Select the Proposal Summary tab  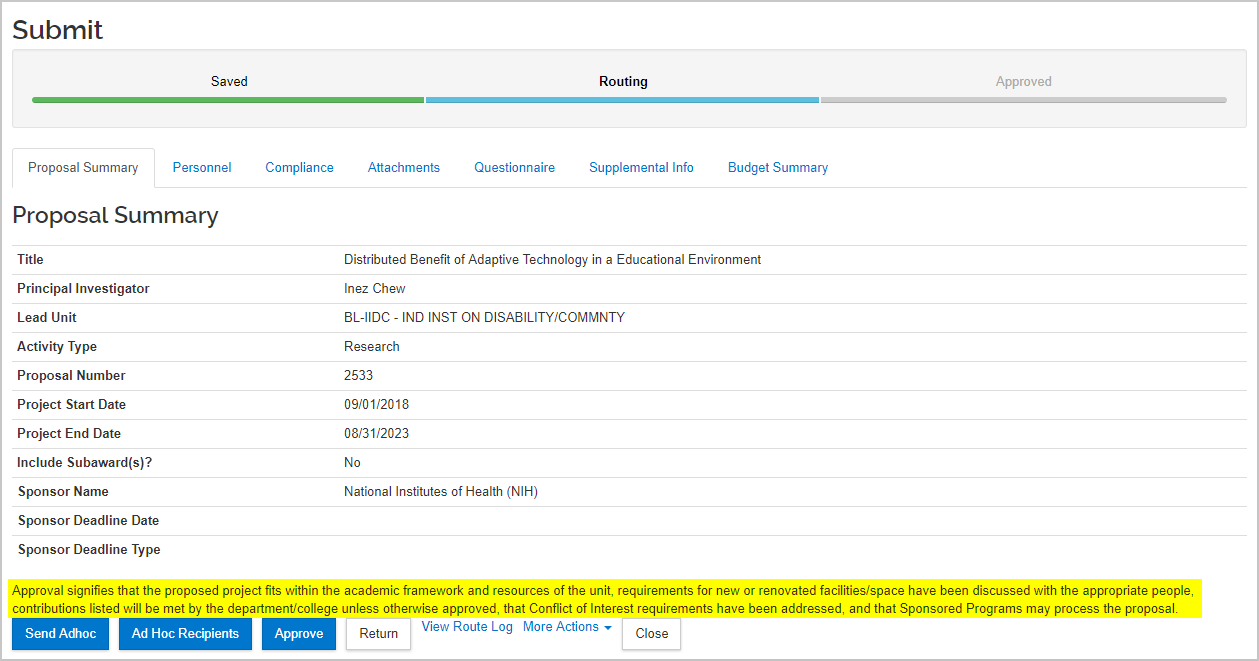point(83,167)
